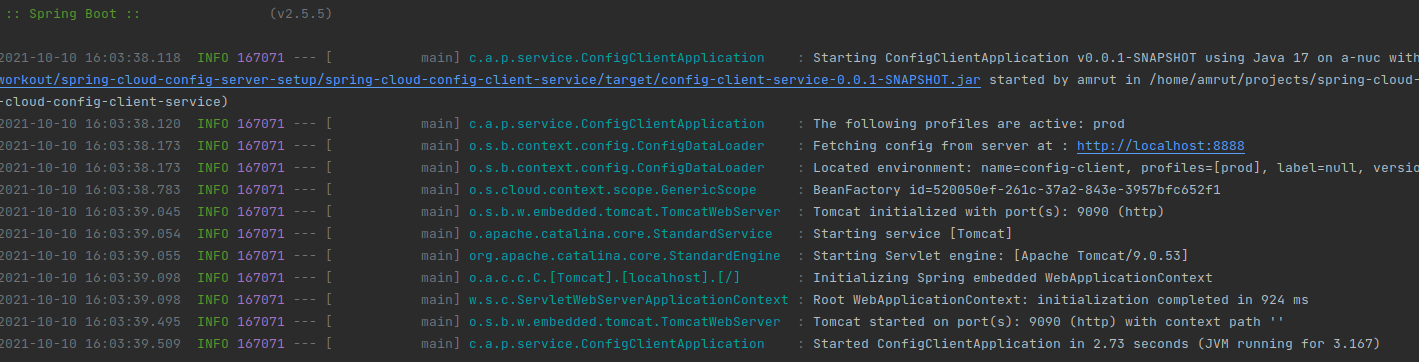
Task: Click the w.s.c.ServletWebServerApplicationContext logger name
Action: (628, 300)
